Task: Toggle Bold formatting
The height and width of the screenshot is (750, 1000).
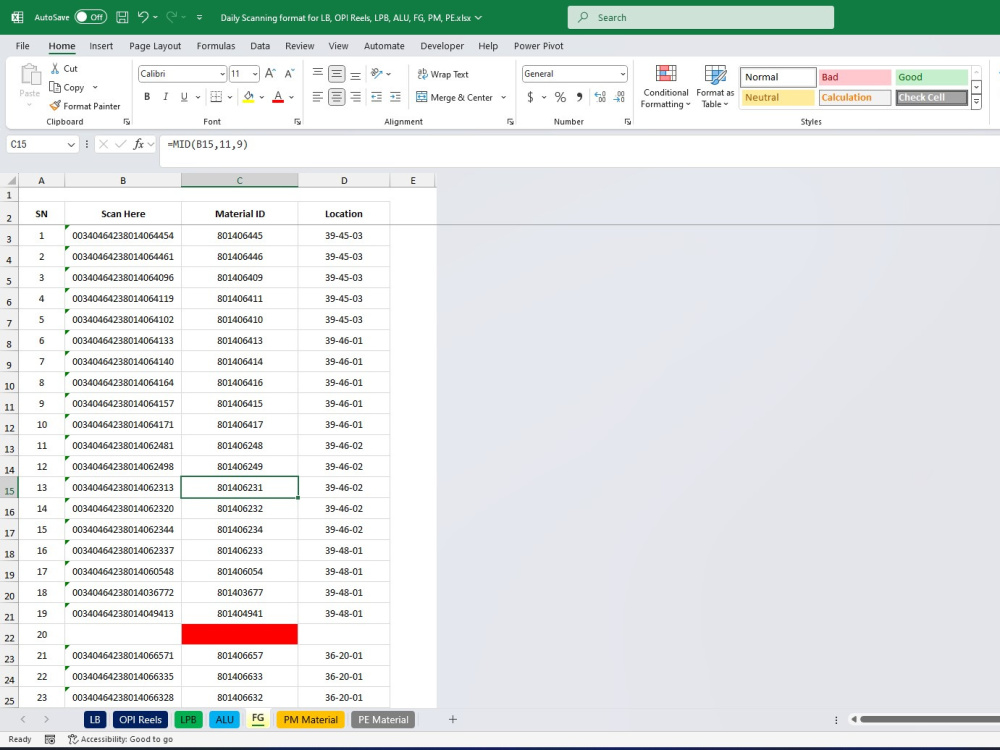Action: pos(147,97)
